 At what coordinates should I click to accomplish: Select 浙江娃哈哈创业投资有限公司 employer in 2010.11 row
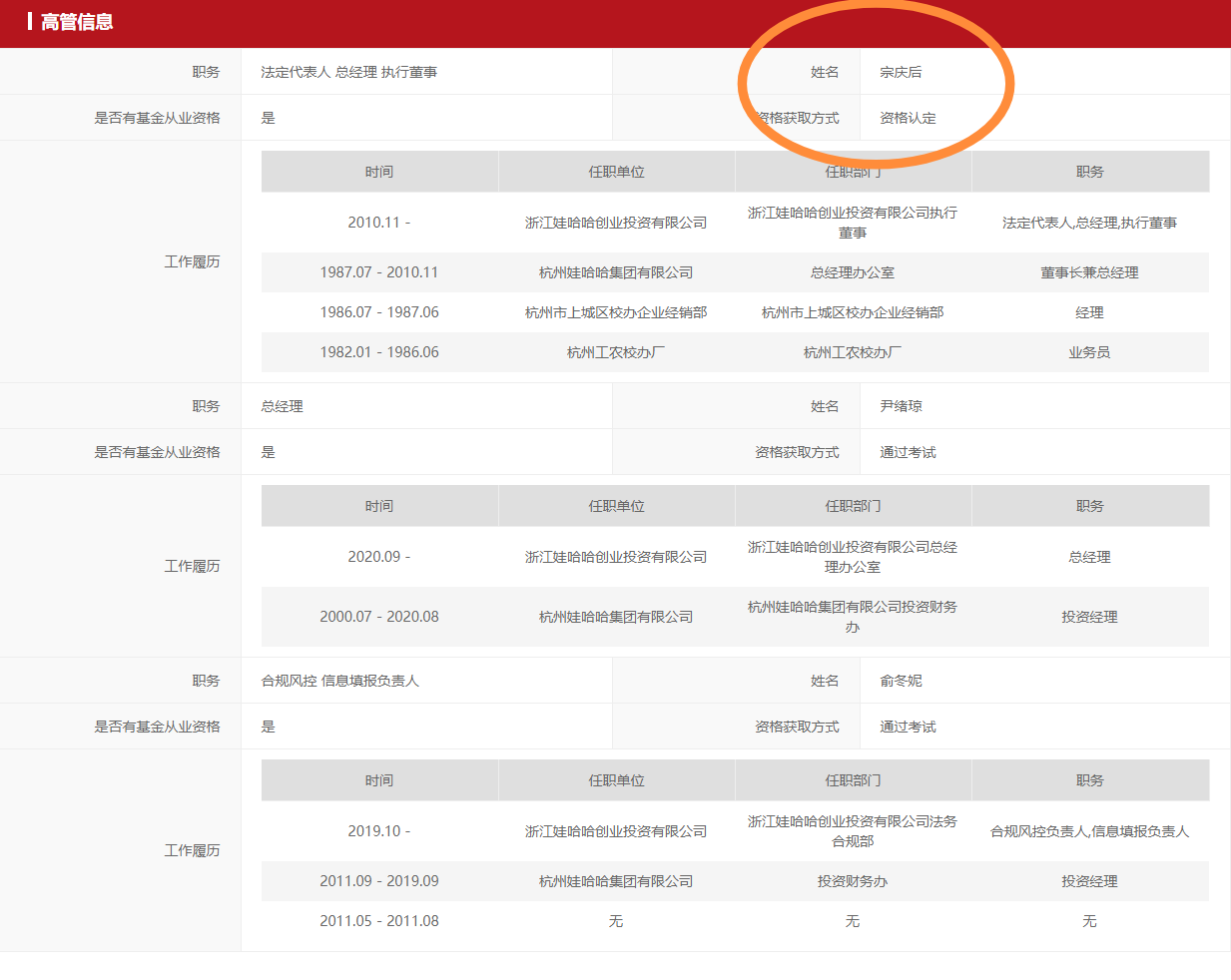point(616,223)
